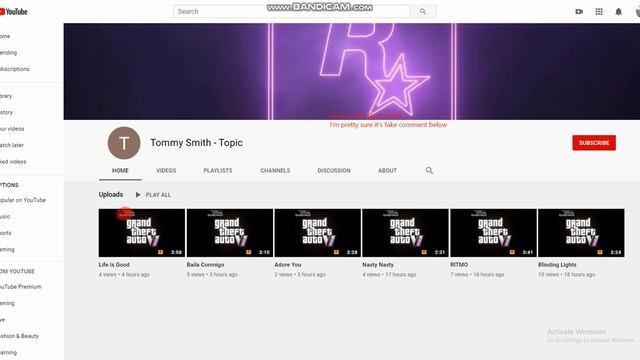Switch to the Videos tab
This screenshot has height=360, width=640.
[x=166, y=170]
